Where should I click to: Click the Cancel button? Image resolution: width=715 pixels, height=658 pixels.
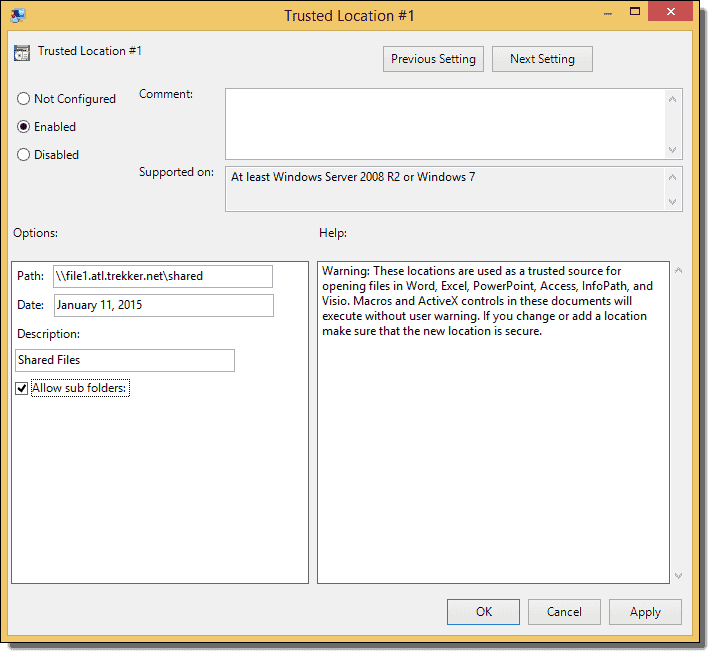[564, 612]
